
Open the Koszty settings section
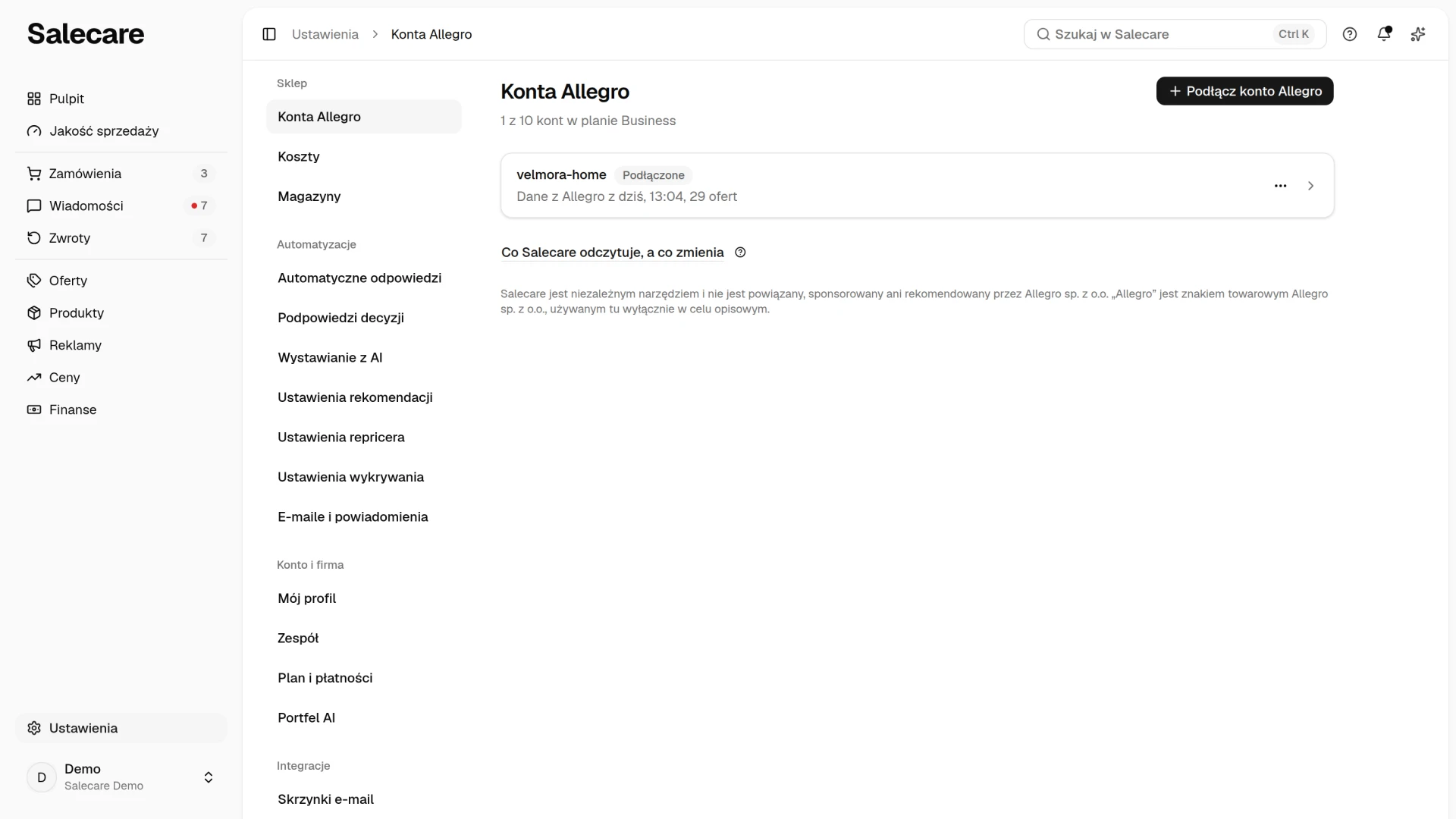(364, 156)
